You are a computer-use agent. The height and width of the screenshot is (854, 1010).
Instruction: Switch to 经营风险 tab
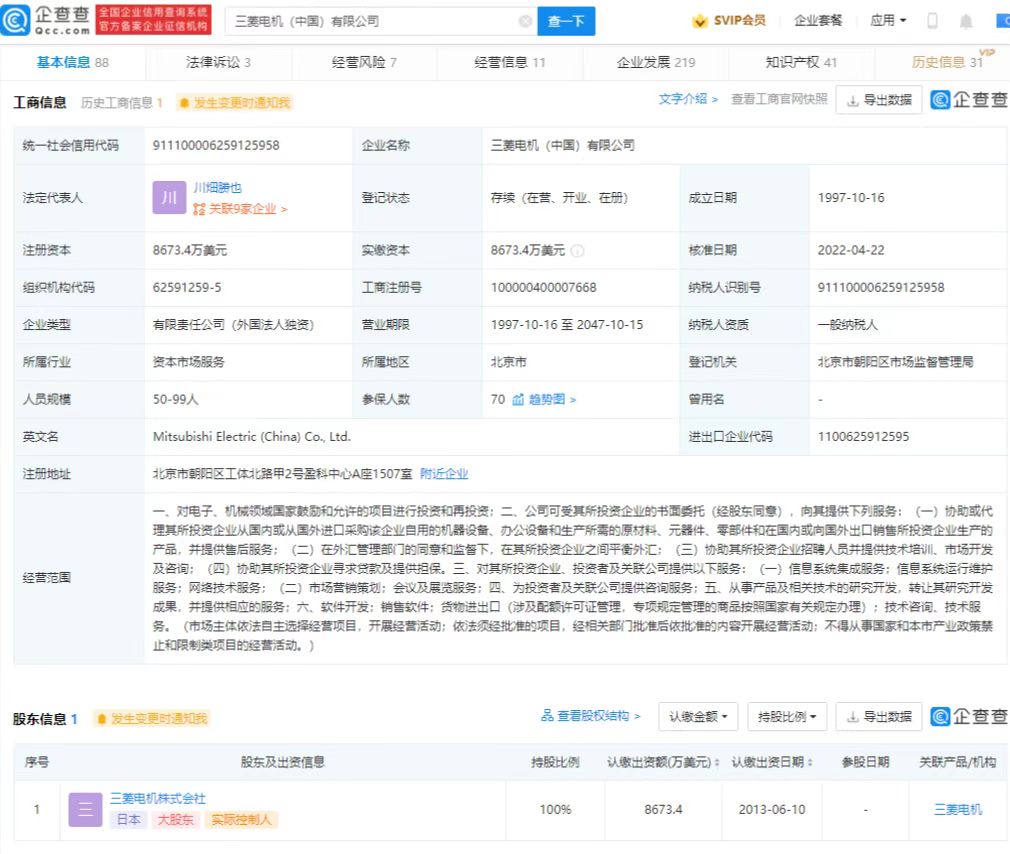pos(364,62)
